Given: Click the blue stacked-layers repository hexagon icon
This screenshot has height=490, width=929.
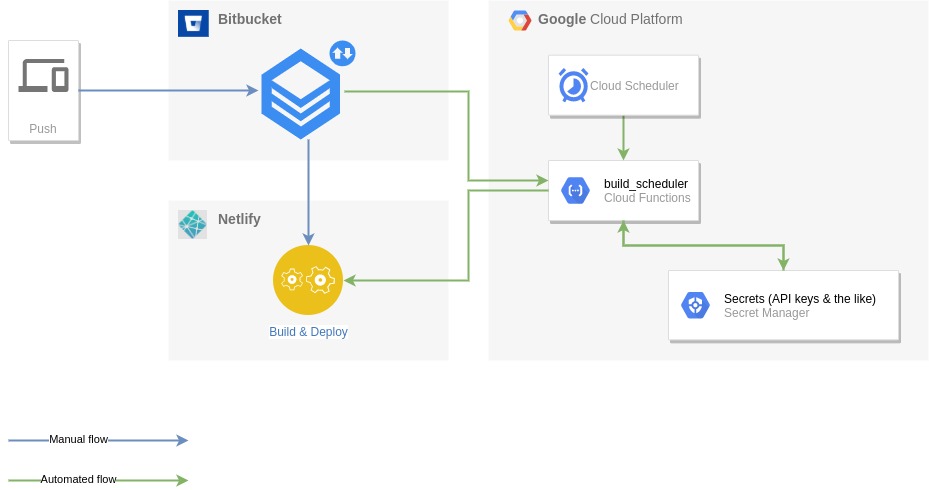Looking at the screenshot, I should coord(301,94).
